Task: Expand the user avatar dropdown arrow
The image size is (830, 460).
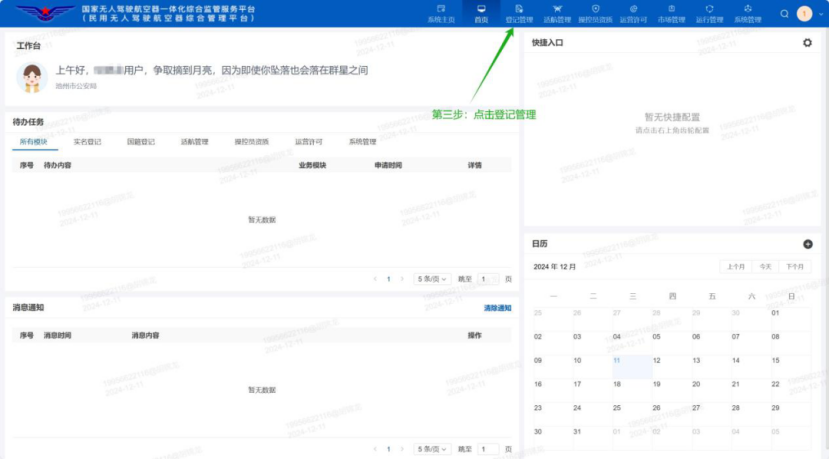Action: coord(818,14)
